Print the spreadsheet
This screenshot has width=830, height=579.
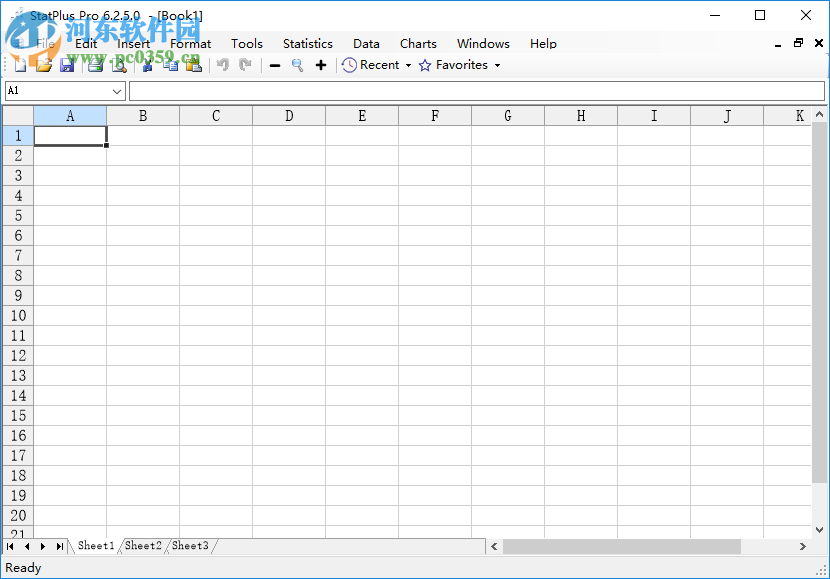[x=95, y=64]
